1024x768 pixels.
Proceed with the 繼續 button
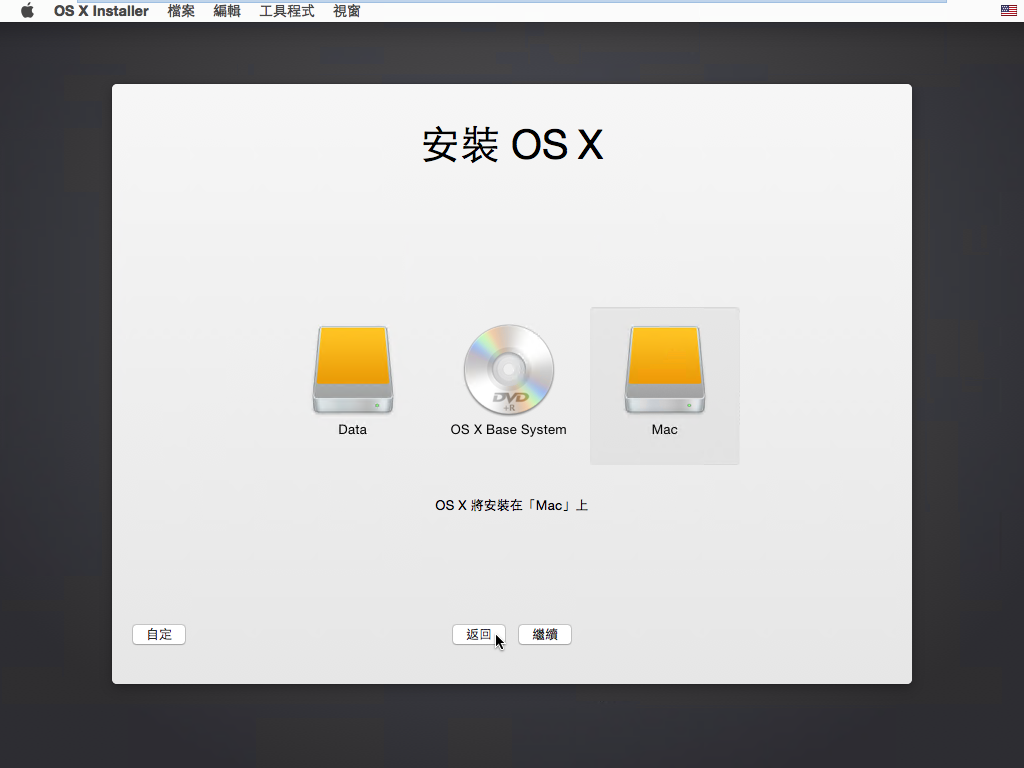pyautogui.click(x=545, y=634)
